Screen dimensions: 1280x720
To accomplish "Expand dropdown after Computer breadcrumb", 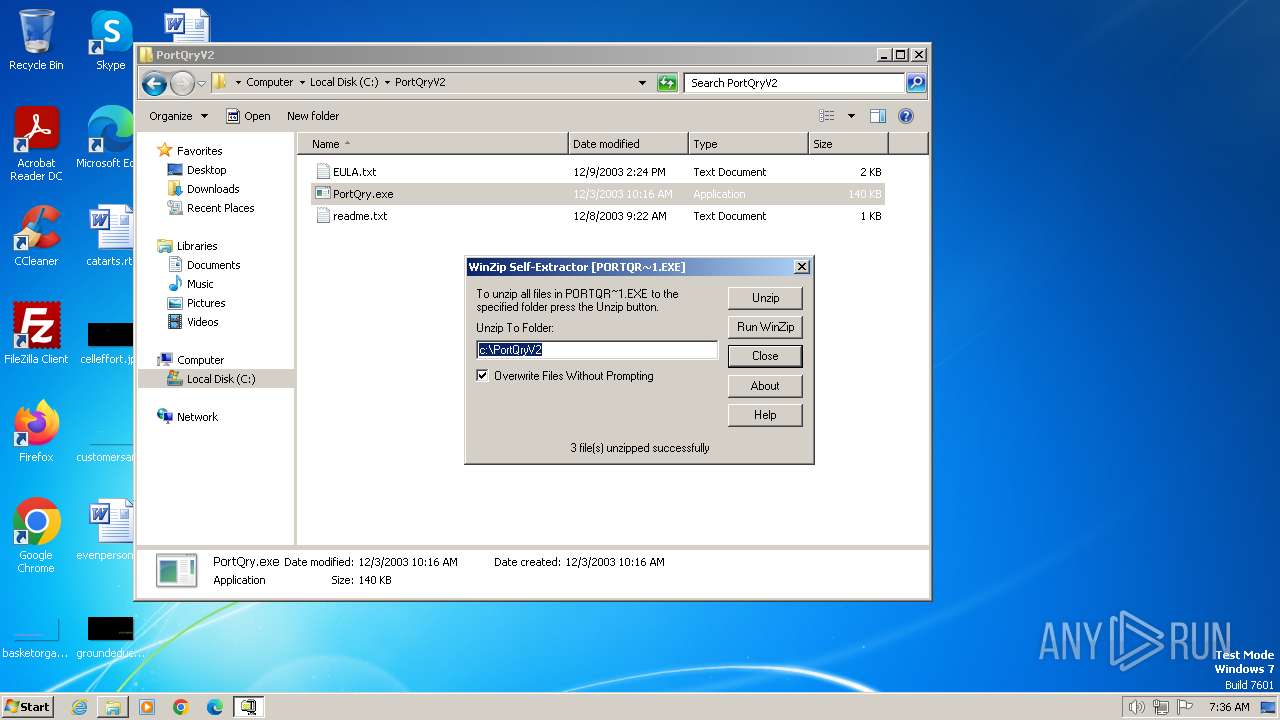I will pyautogui.click(x=301, y=83).
